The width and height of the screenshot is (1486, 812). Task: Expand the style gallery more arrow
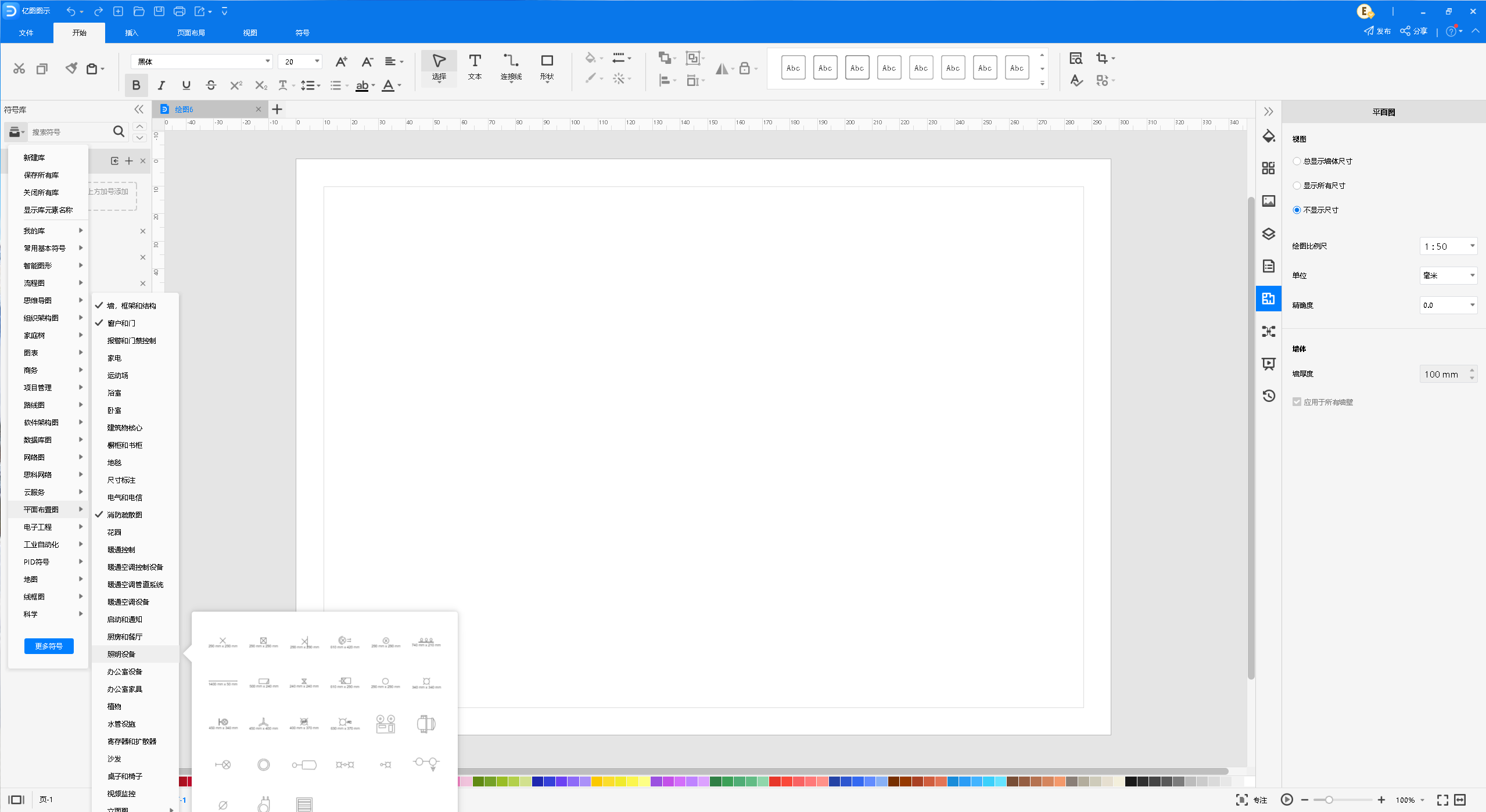[1042, 84]
